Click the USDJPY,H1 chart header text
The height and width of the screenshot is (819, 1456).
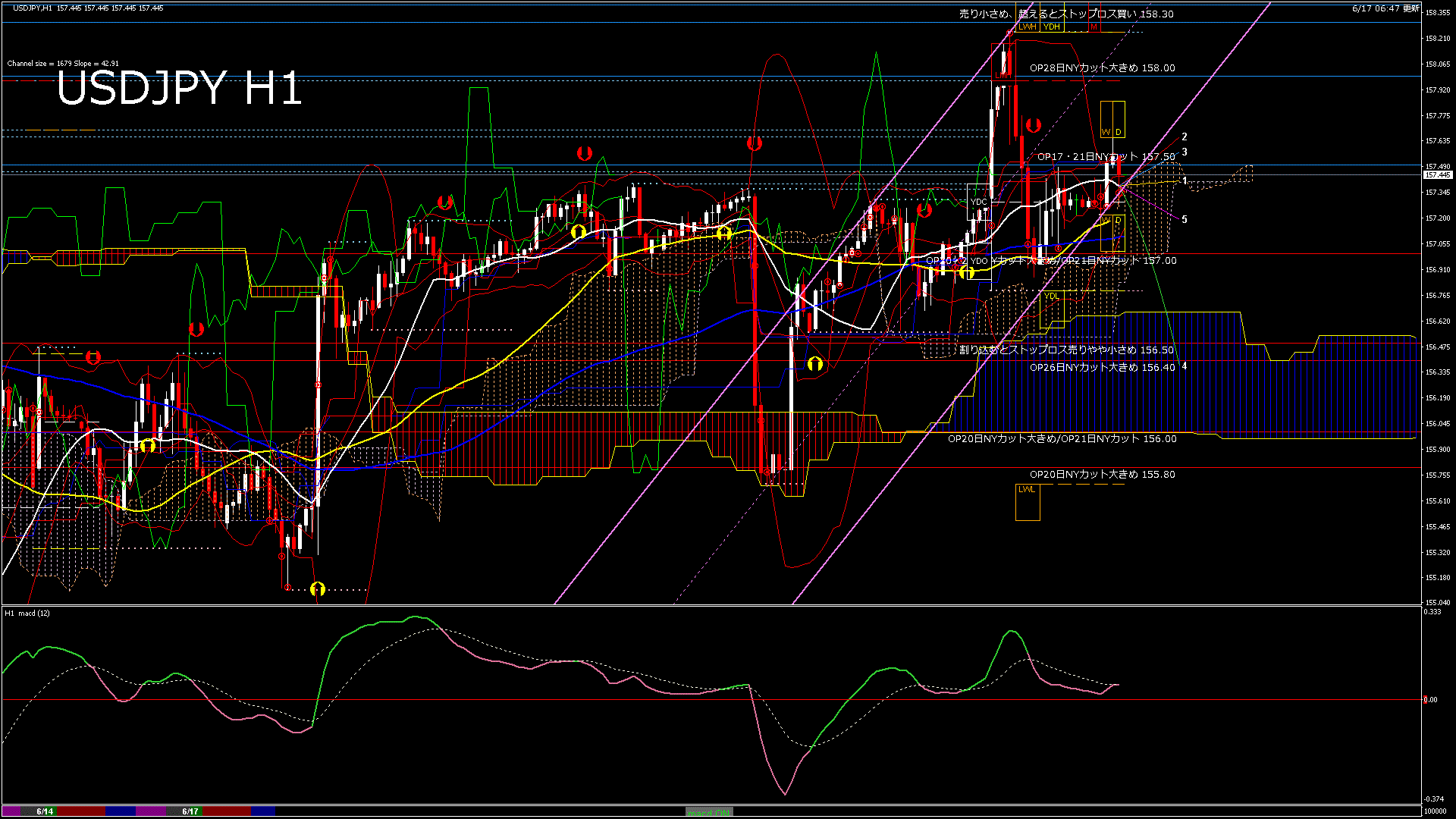(33, 8)
